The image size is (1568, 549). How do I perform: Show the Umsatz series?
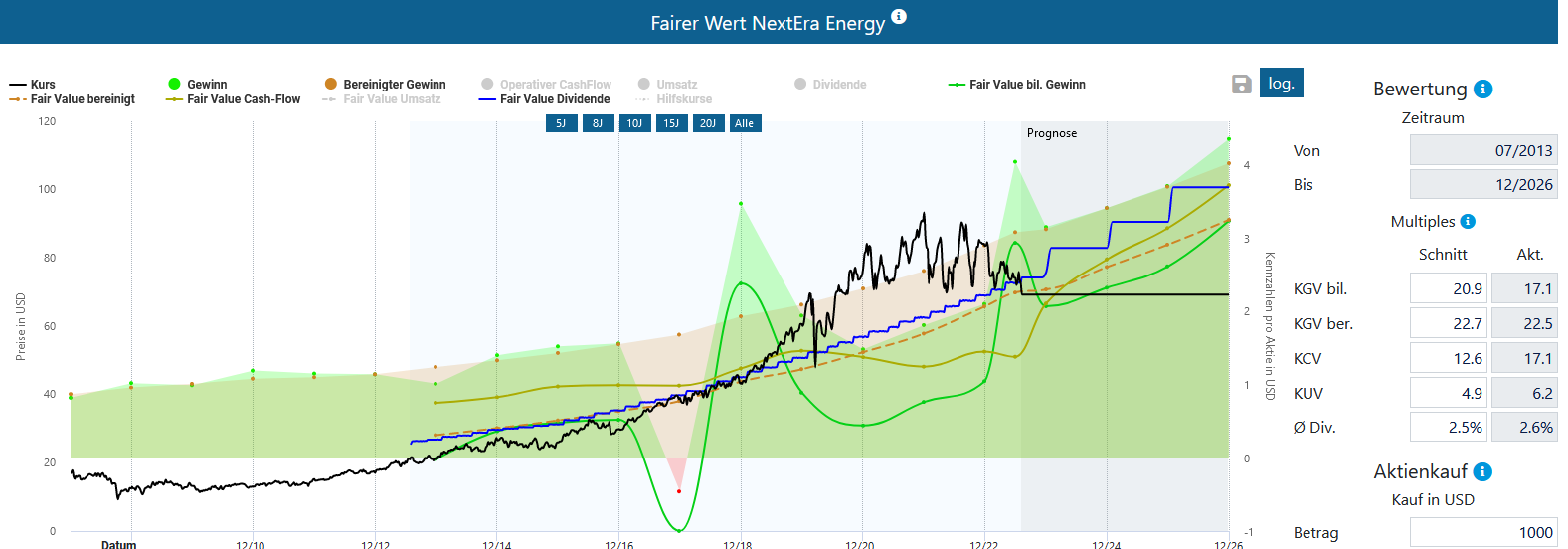[668, 85]
